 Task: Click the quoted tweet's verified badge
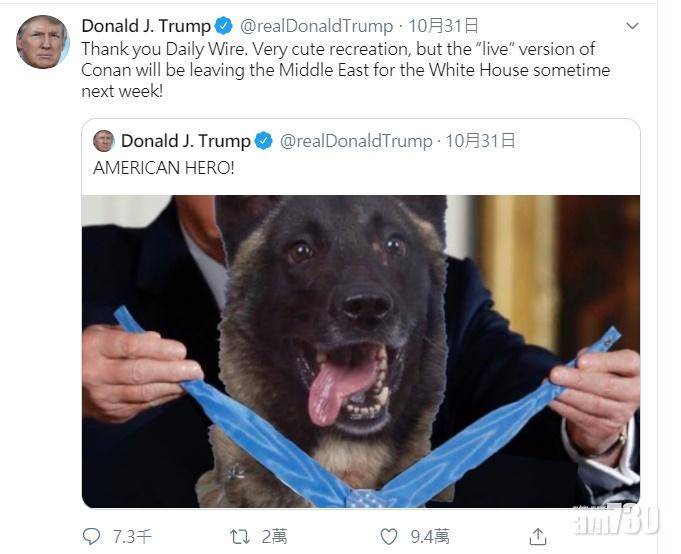(x=264, y=141)
